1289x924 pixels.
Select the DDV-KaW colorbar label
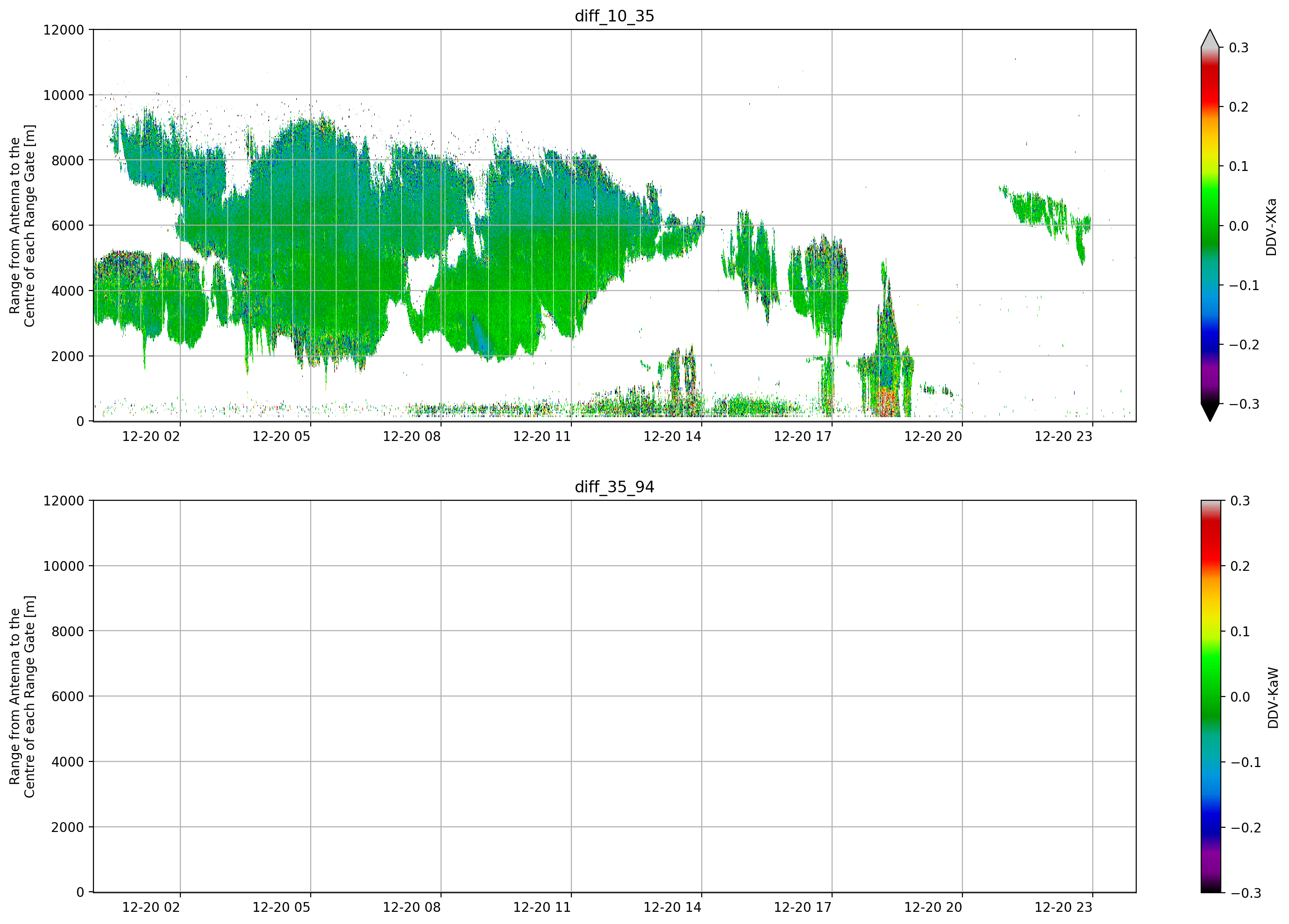[1273, 698]
